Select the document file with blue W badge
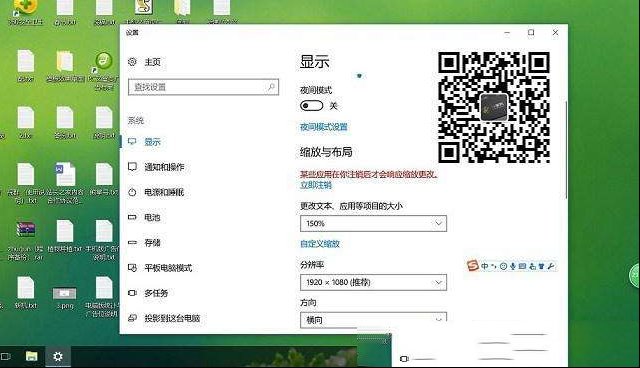 pos(65,183)
